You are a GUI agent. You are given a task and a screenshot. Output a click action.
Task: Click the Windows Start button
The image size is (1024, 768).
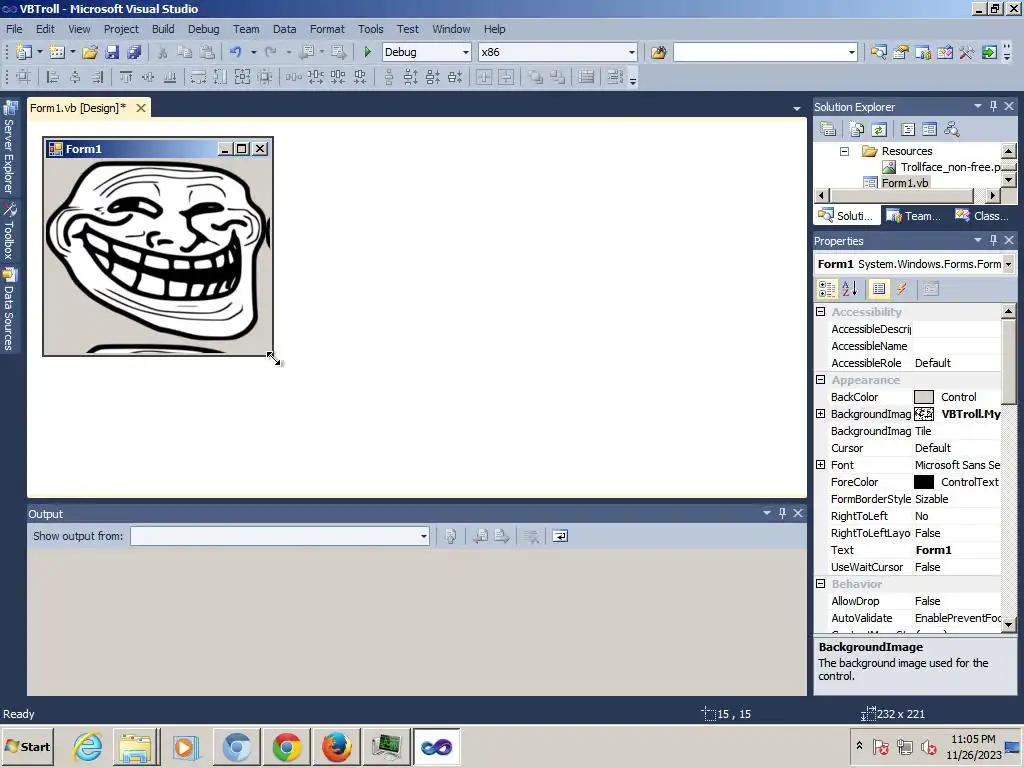coord(28,747)
